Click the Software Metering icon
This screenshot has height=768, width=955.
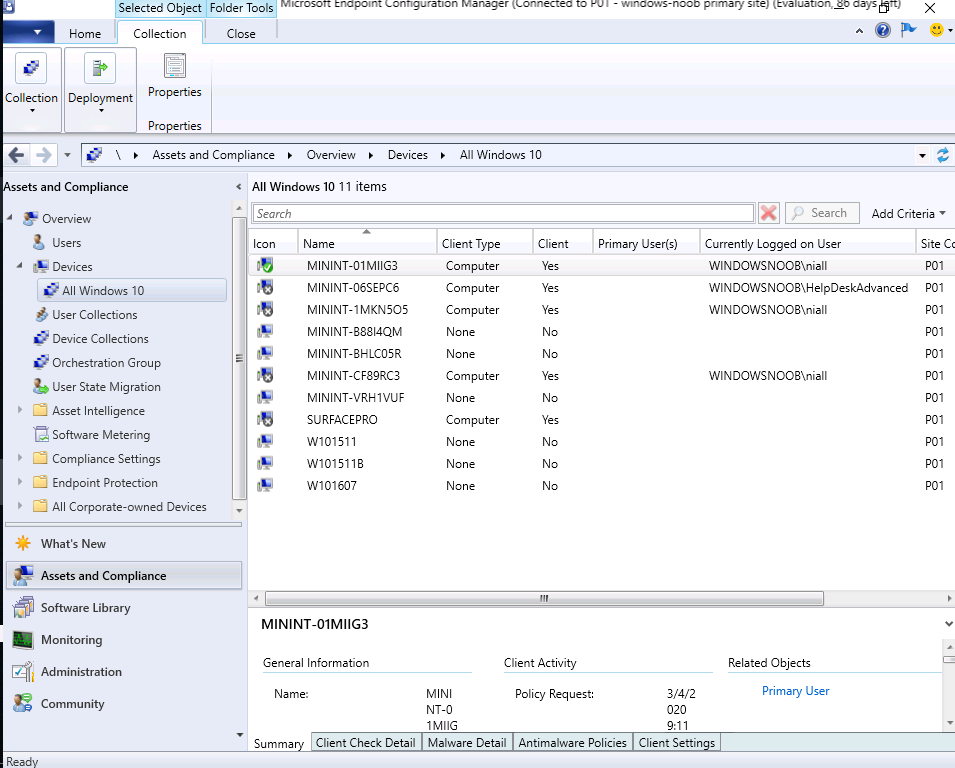click(41, 435)
